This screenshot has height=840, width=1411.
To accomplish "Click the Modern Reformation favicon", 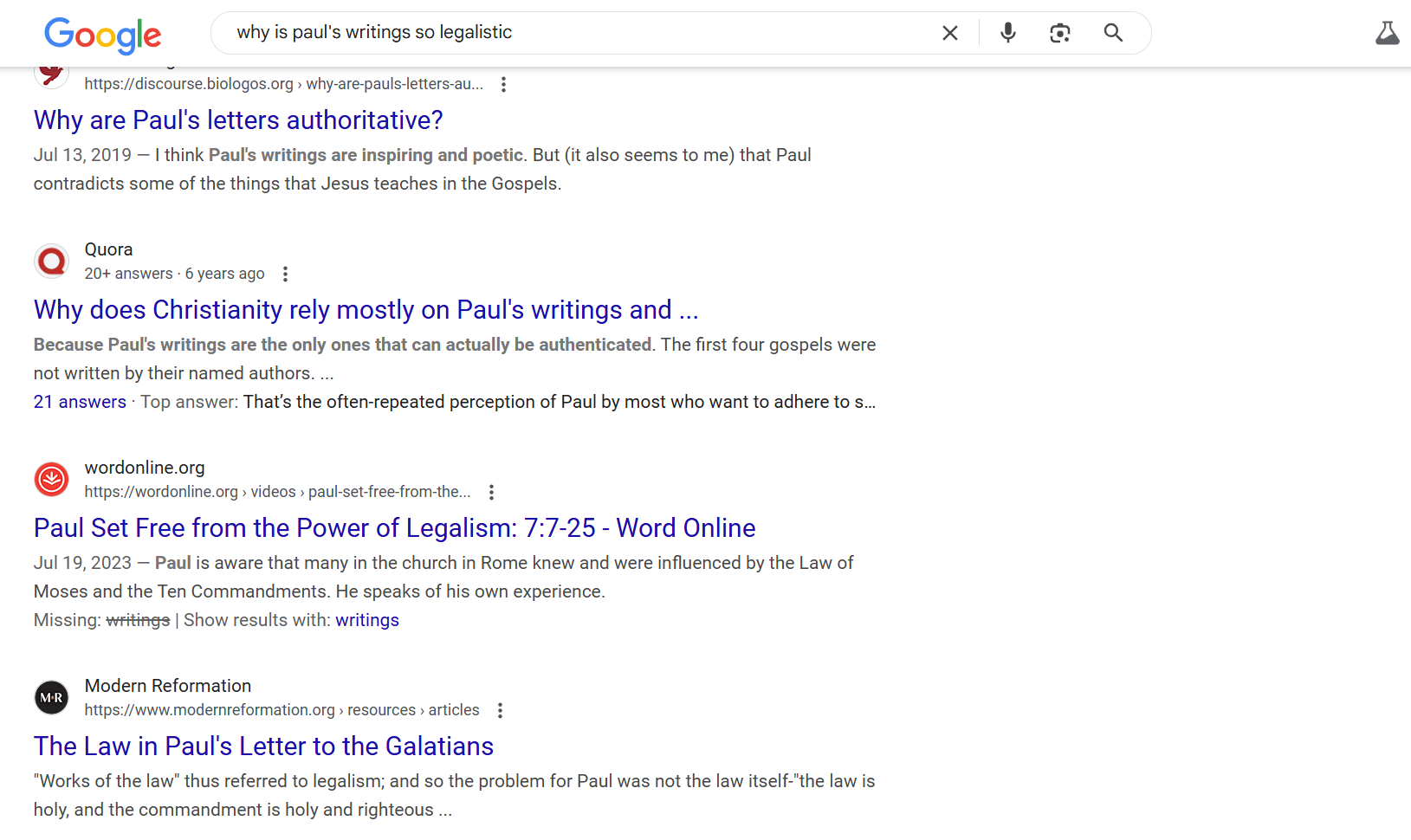I will (52, 697).
